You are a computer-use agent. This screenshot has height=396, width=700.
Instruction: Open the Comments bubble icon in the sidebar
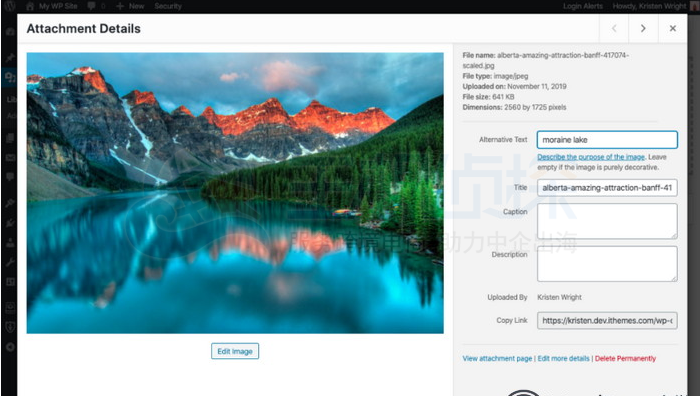10,177
